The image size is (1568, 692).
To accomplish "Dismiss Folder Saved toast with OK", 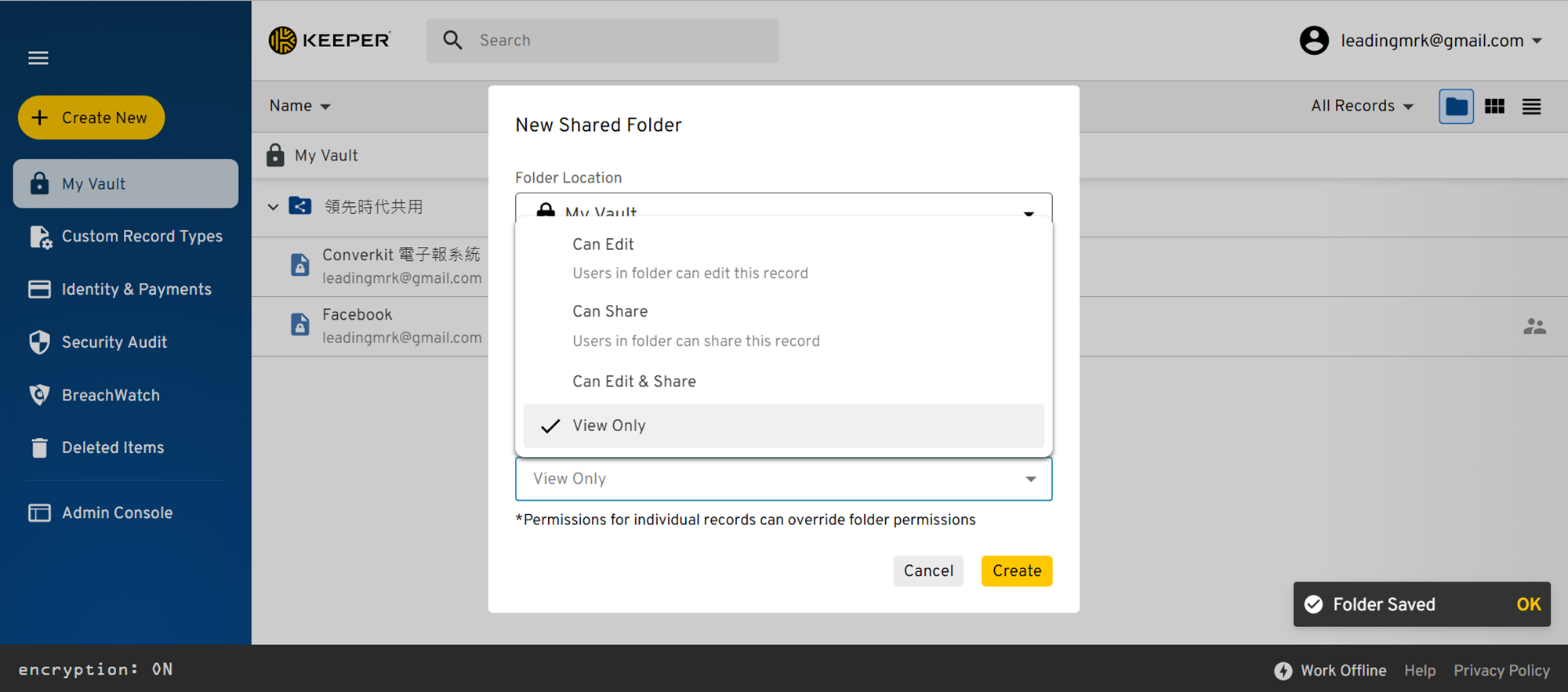I will point(1528,604).
